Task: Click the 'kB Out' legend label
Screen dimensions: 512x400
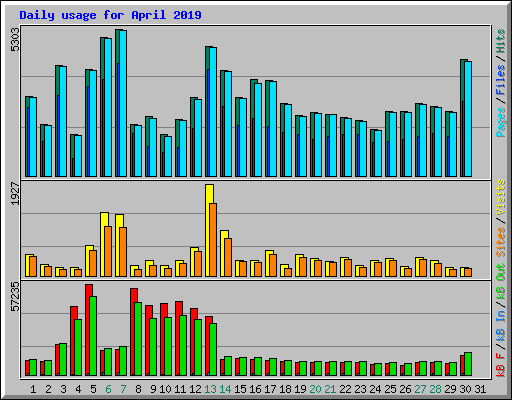Action: point(501,282)
